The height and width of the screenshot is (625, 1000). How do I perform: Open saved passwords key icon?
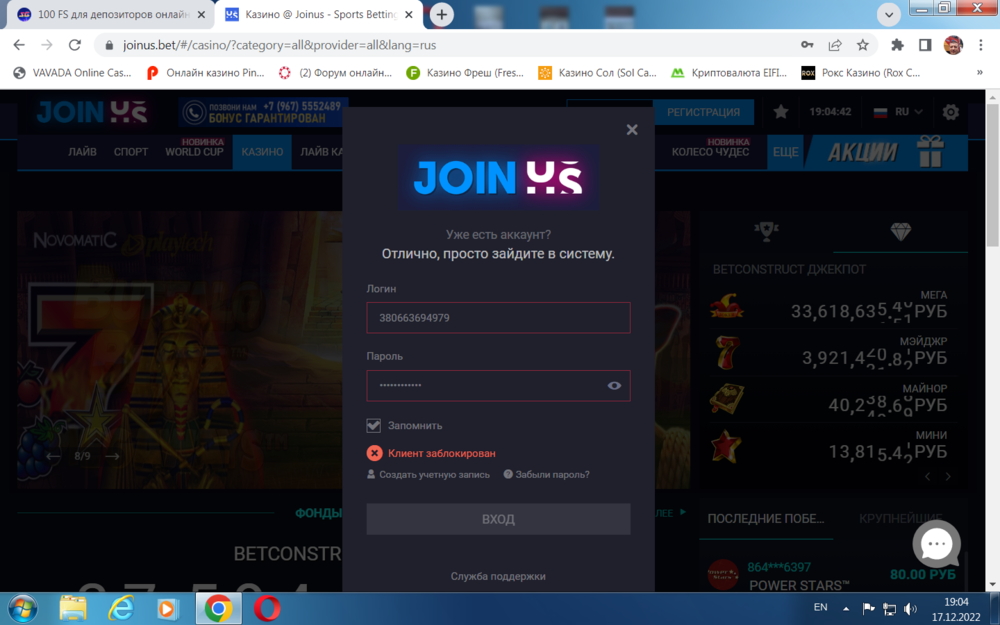point(807,45)
